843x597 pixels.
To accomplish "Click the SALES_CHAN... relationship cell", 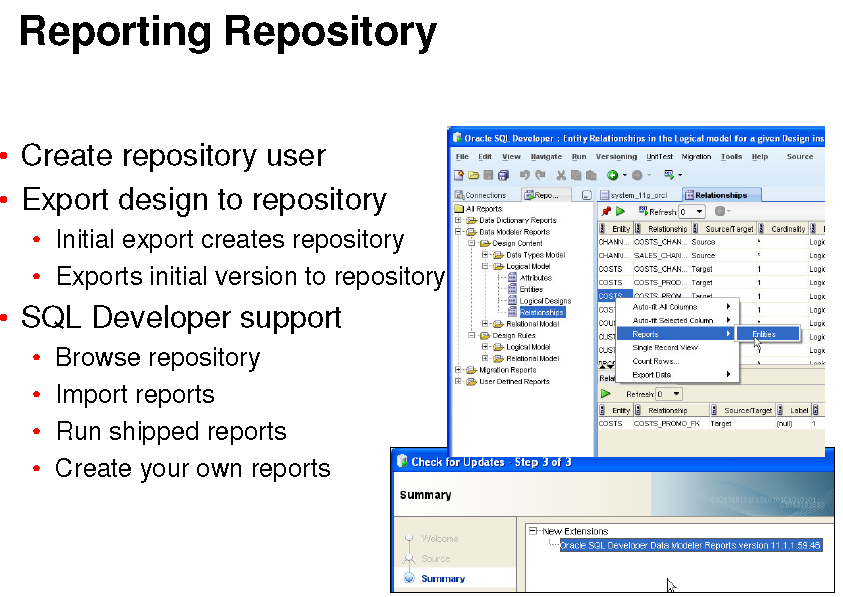I will click(x=661, y=255).
